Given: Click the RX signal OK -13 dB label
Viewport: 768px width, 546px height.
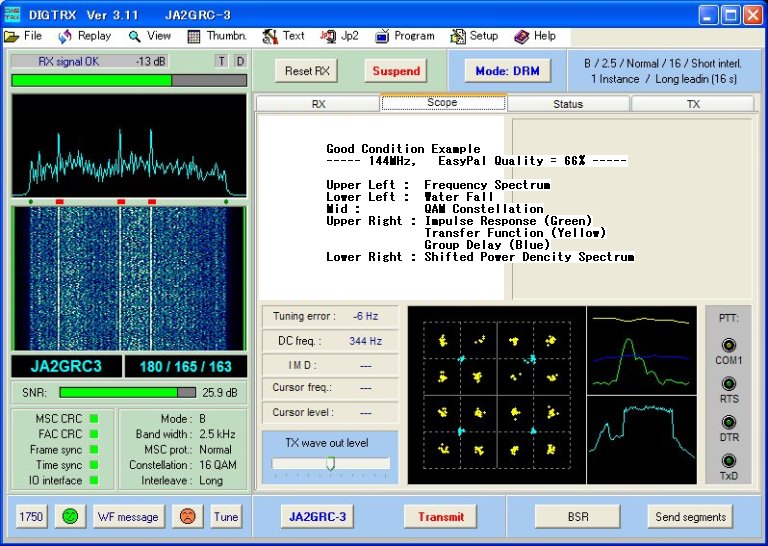Looking at the screenshot, I should [x=90, y=61].
